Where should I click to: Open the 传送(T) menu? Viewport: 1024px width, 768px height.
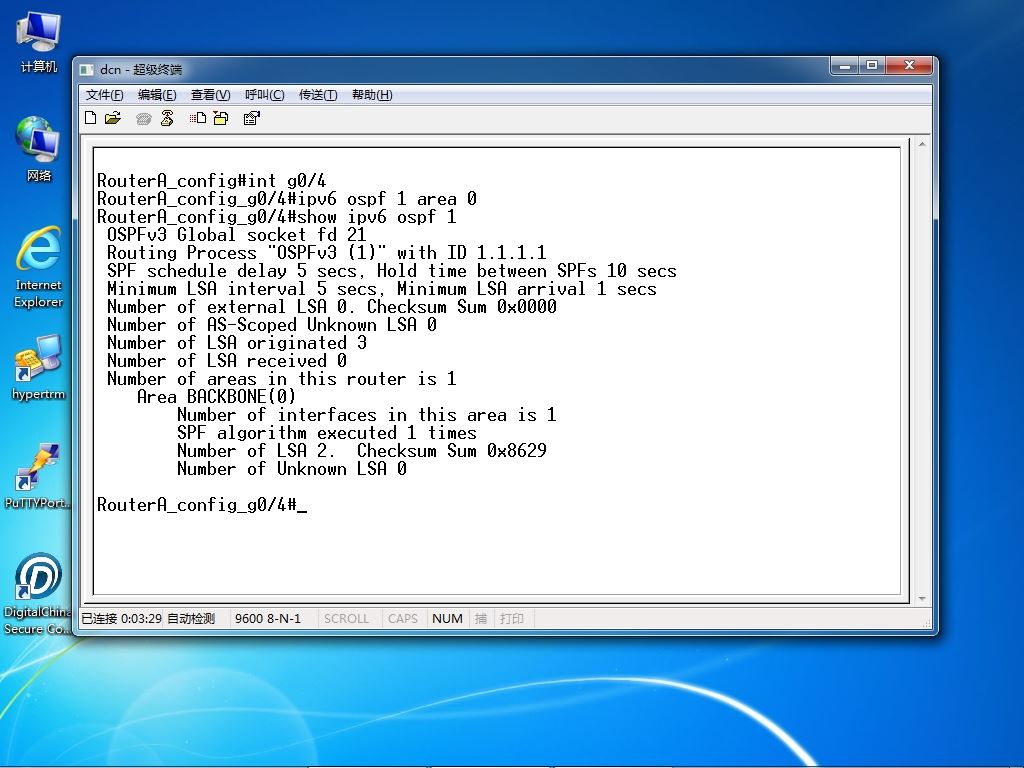pos(318,95)
